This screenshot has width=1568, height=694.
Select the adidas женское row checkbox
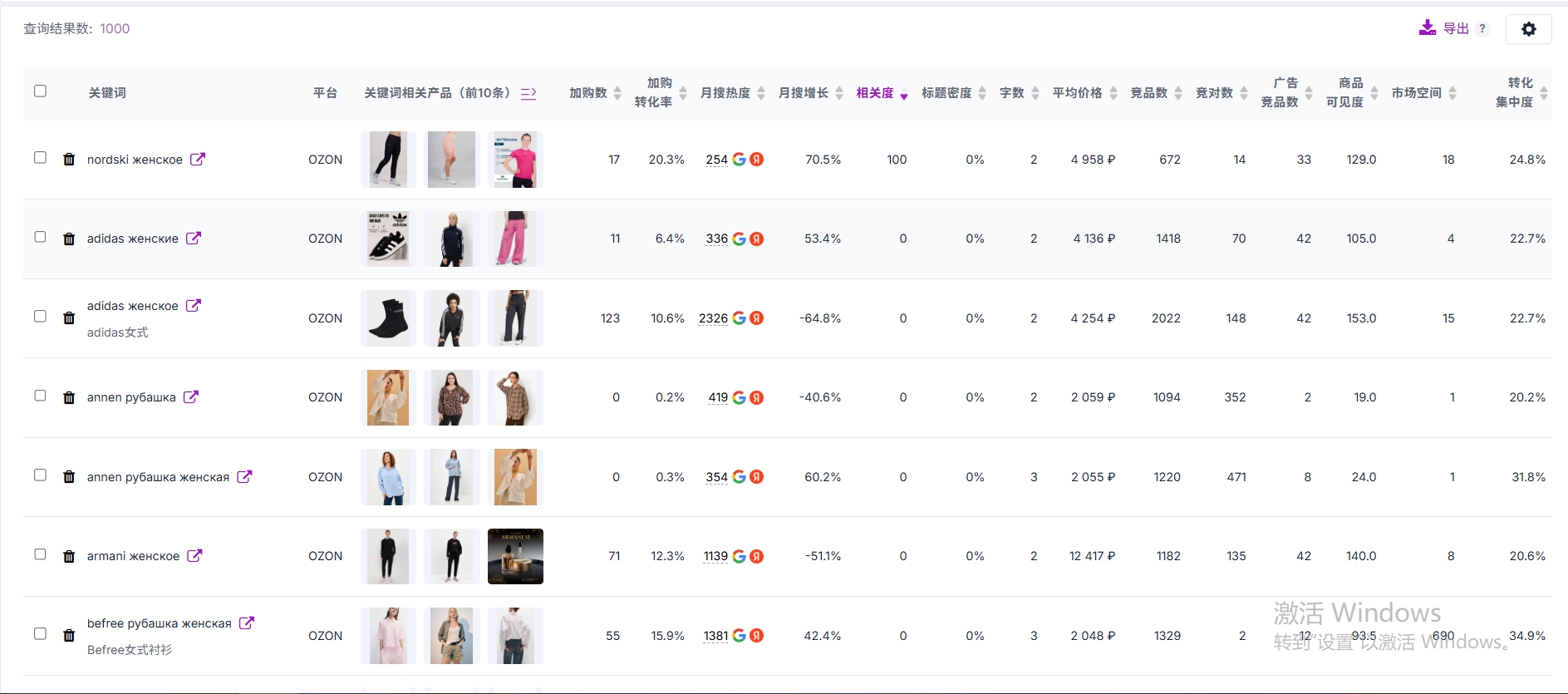40,316
